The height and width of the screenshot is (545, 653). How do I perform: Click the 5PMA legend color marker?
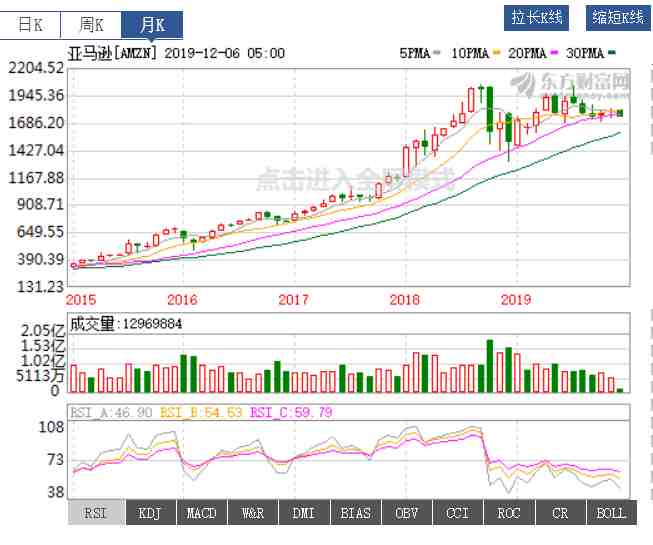(x=437, y=53)
